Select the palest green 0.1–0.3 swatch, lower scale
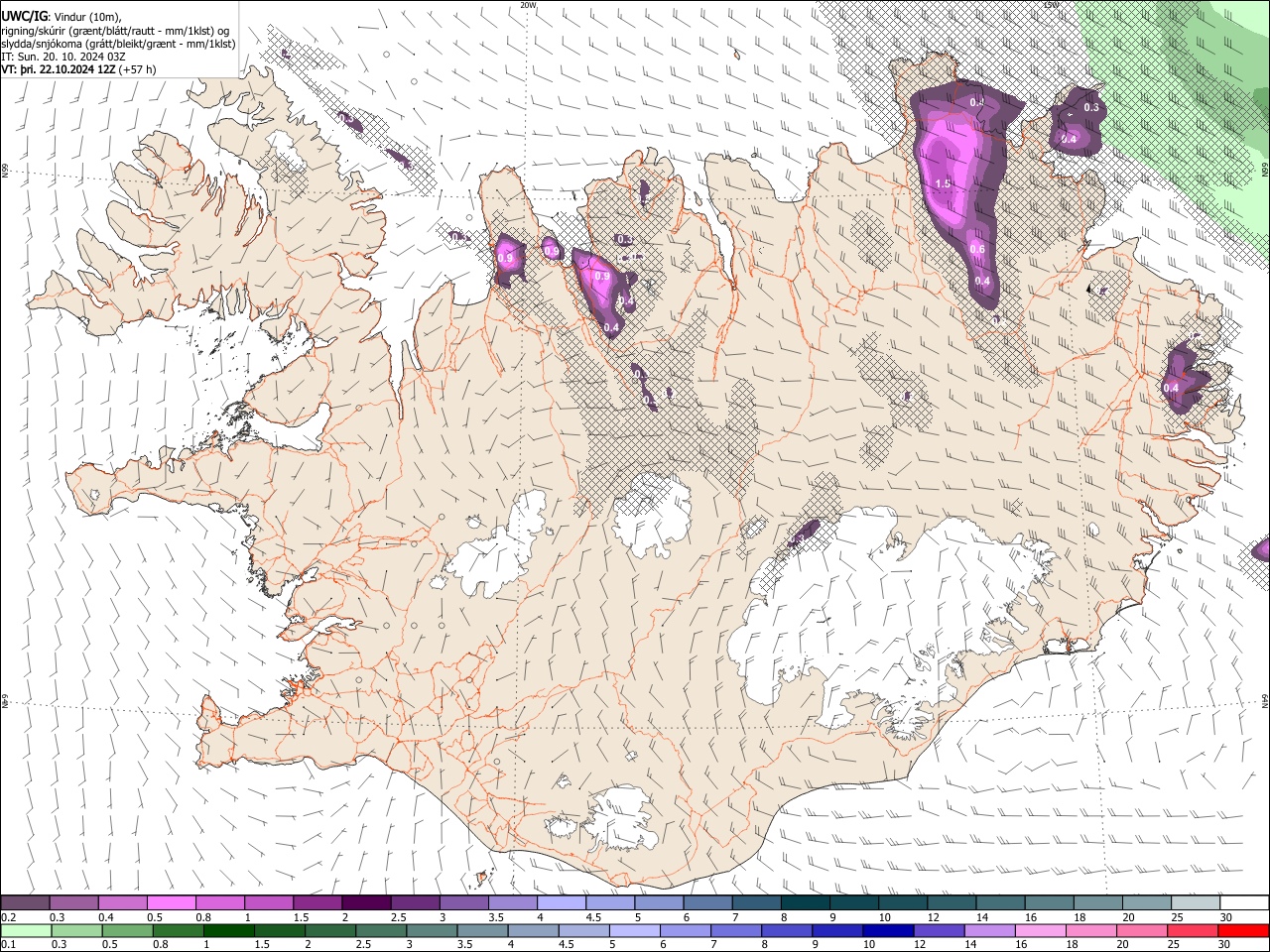 (26, 930)
